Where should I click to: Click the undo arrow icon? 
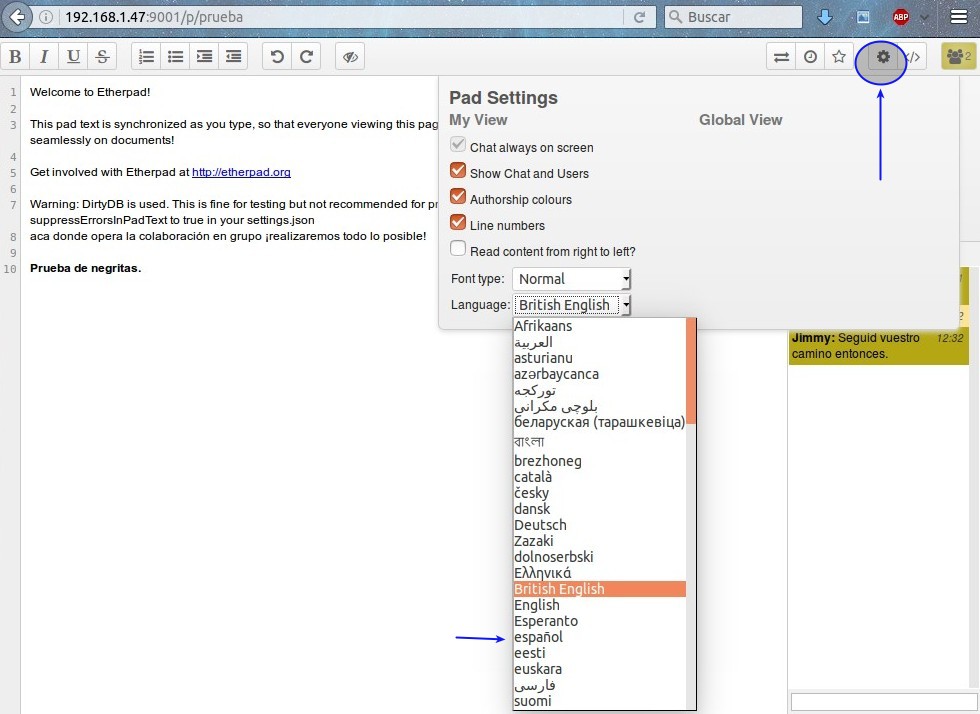click(x=277, y=57)
